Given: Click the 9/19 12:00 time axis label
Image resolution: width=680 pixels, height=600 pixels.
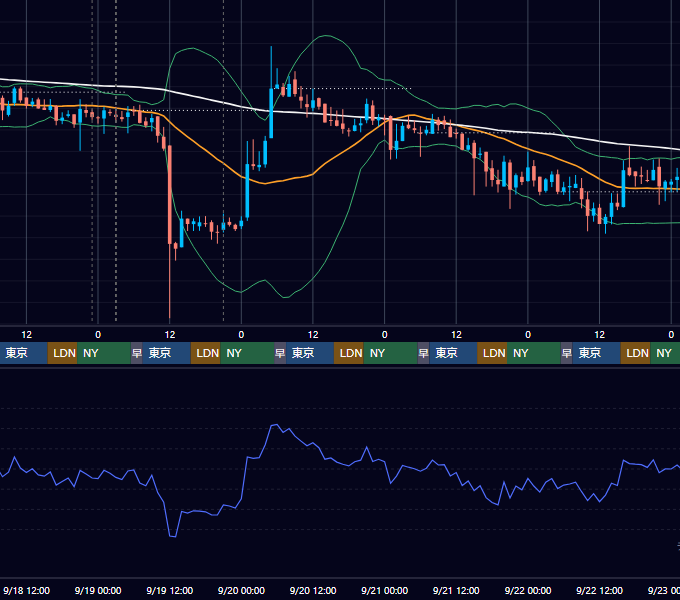Looking at the screenshot, I should [170, 590].
